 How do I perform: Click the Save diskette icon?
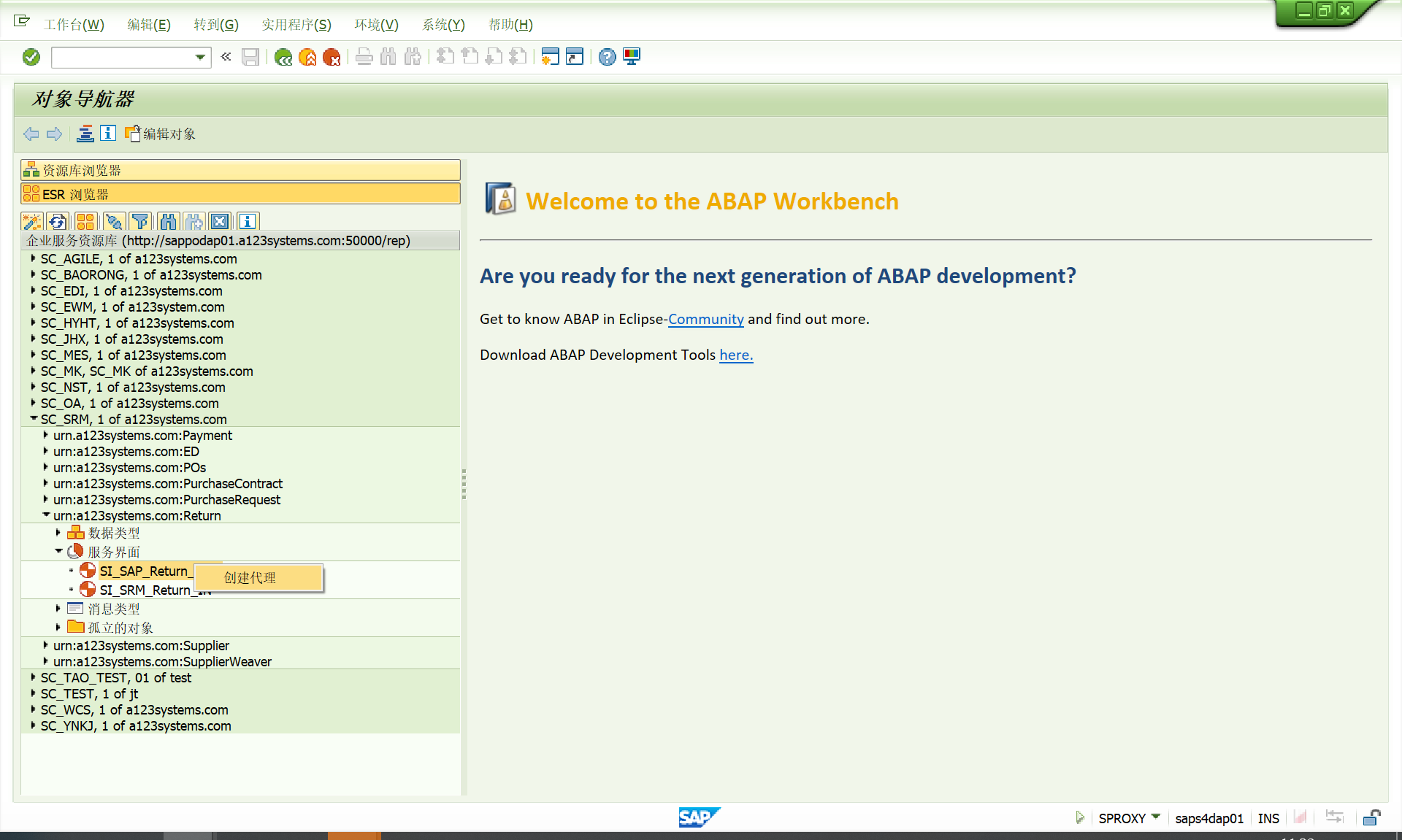point(250,57)
